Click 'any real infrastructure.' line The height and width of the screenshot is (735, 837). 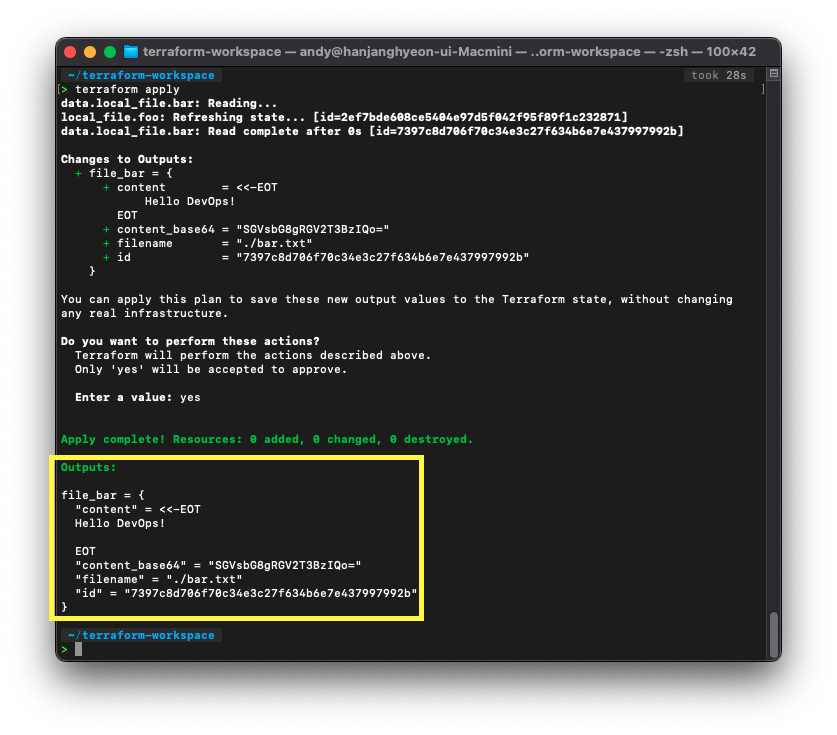point(145,313)
